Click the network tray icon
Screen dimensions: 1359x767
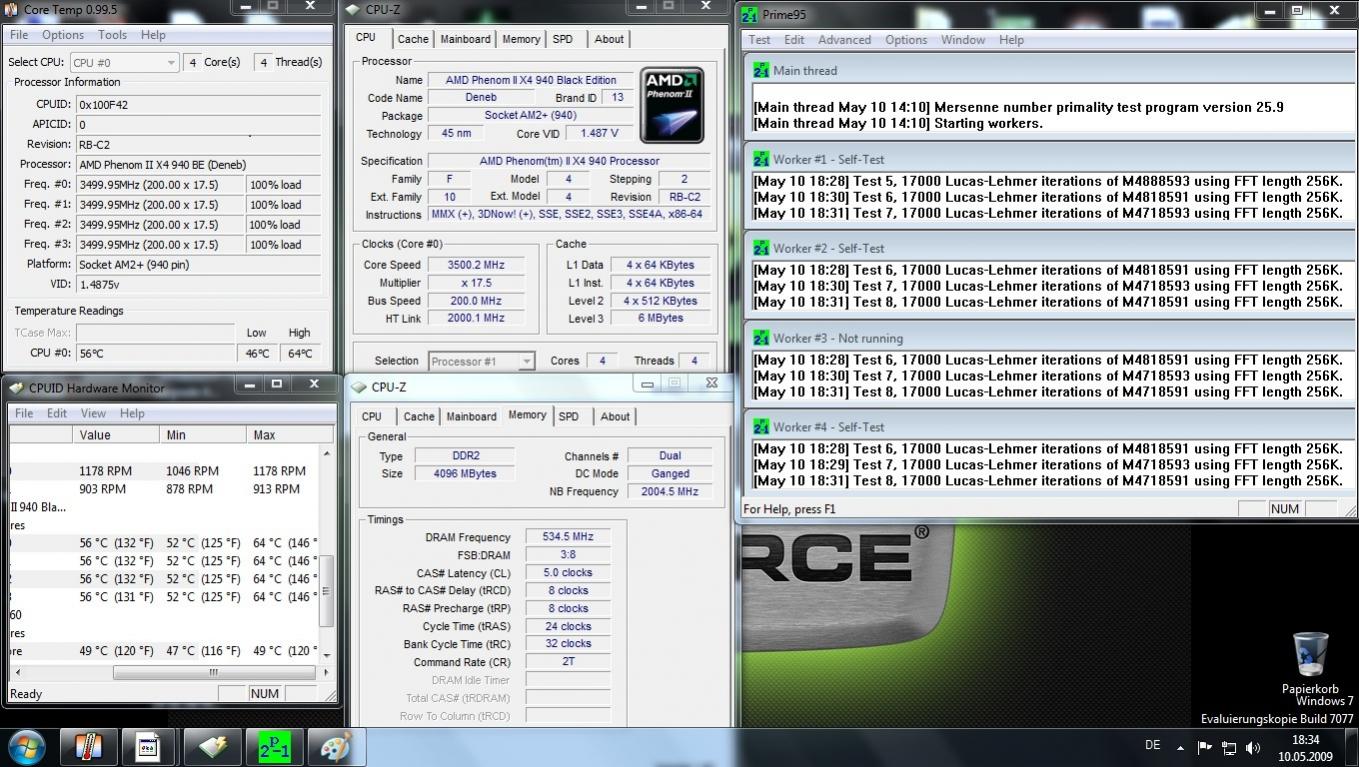(x=1229, y=747)
